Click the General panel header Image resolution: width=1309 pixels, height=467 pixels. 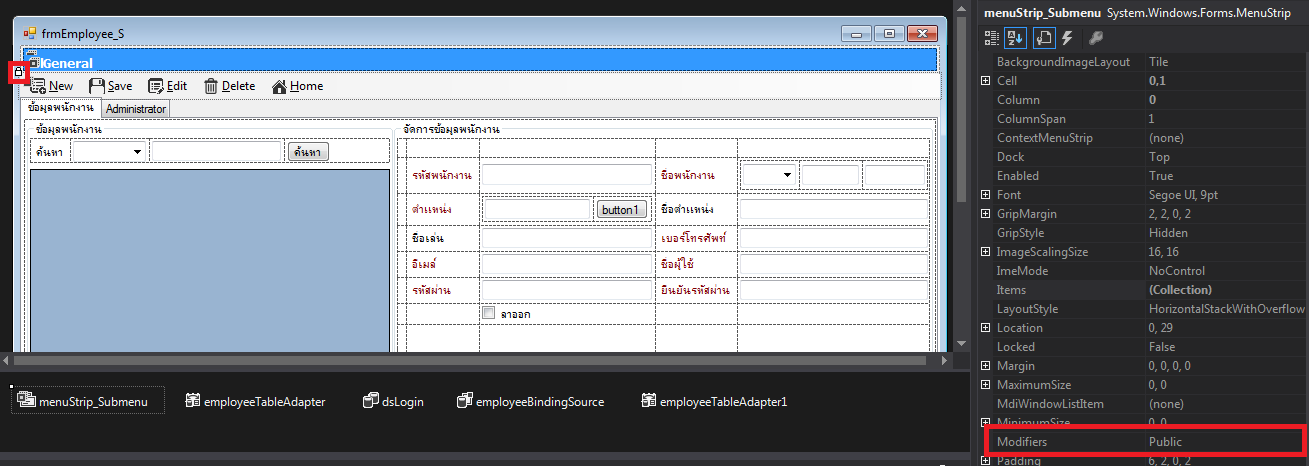point(480,60)
